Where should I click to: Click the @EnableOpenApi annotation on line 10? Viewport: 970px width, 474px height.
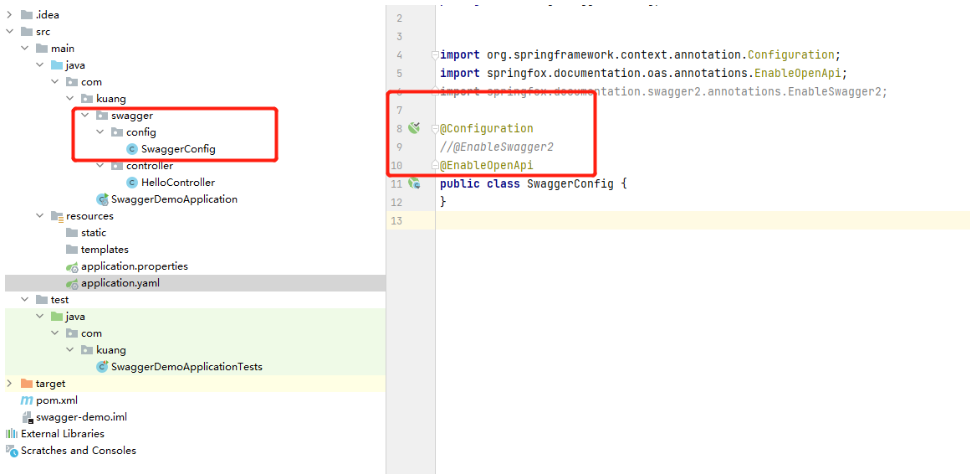(x=486, y=165)
